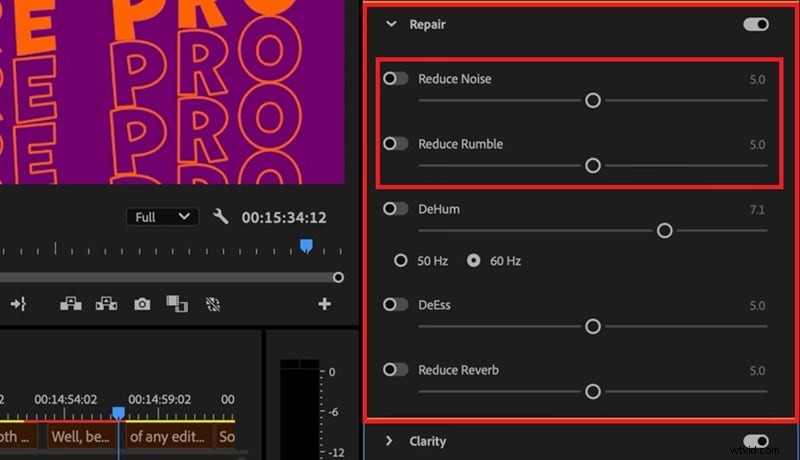
Task: Expand the Clarity section chevron
Action: (389, 441)
